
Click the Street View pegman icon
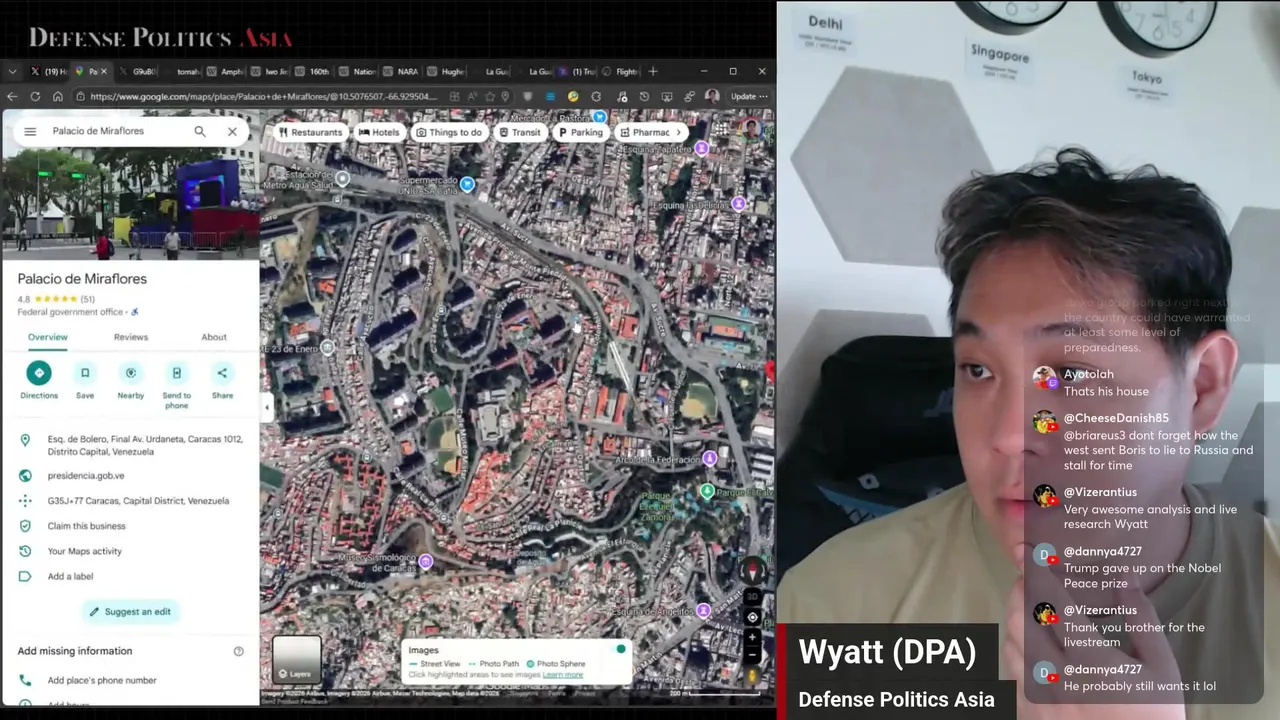(x=753, y=677)
